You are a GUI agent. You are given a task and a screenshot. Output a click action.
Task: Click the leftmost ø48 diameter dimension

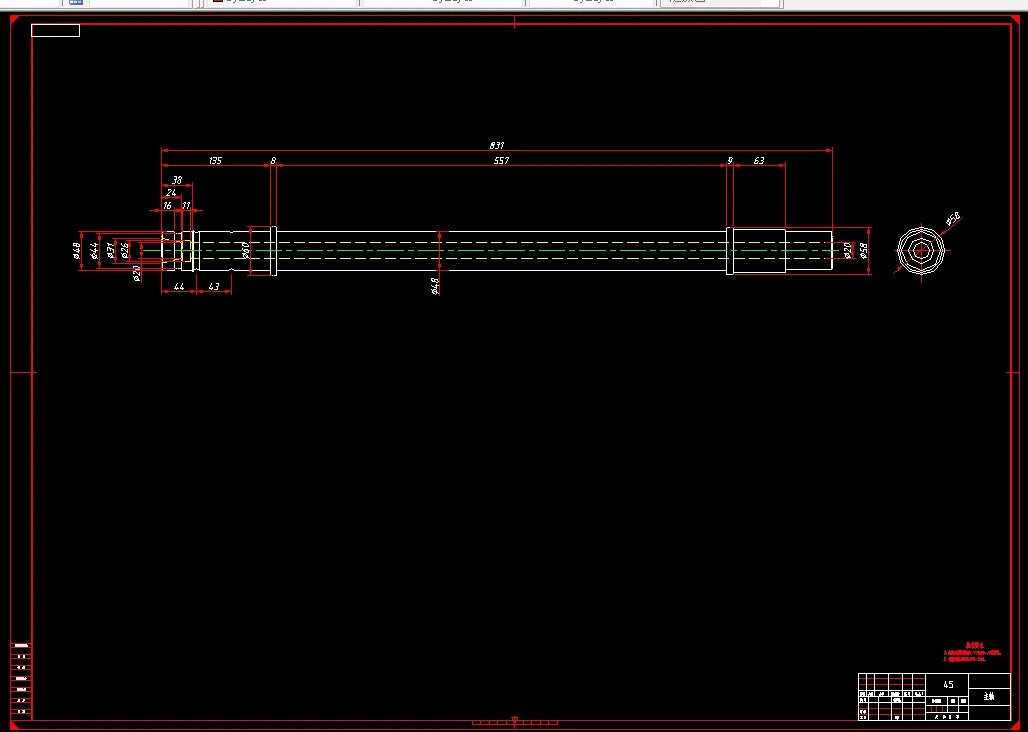point(76,250)
